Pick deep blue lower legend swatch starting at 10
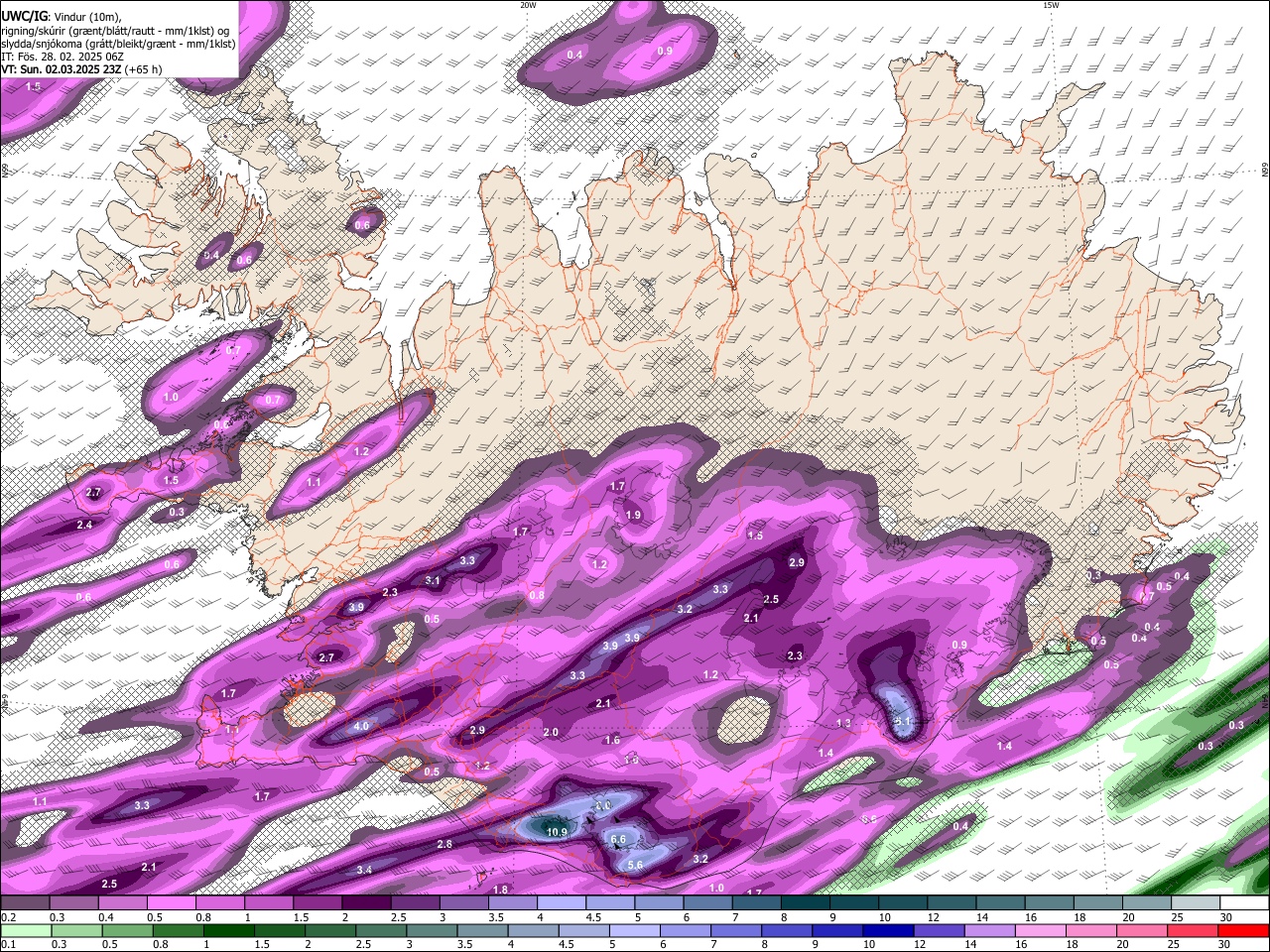 coord(888,931)
